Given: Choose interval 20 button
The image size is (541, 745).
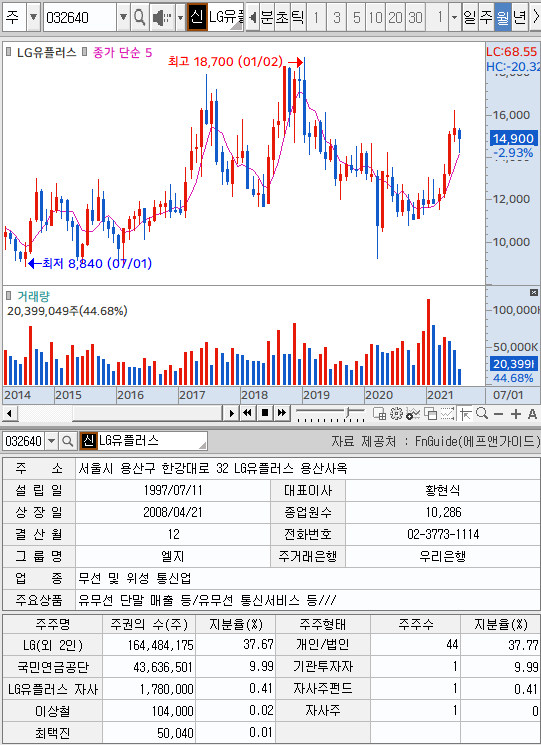Looking at the screenshot, I should [395, 18].
